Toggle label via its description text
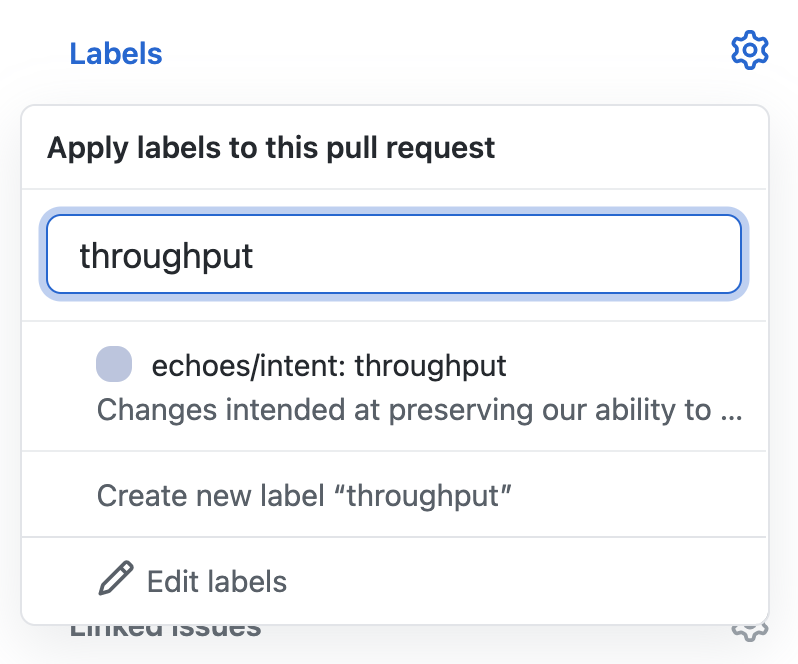 coord(419,410)
